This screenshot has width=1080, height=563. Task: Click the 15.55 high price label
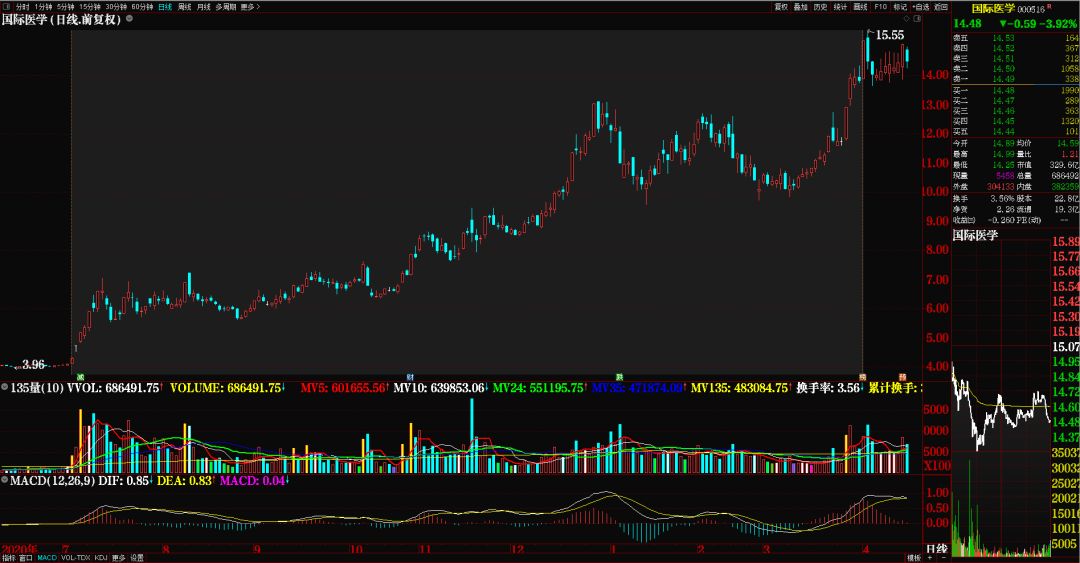(889, 35)
